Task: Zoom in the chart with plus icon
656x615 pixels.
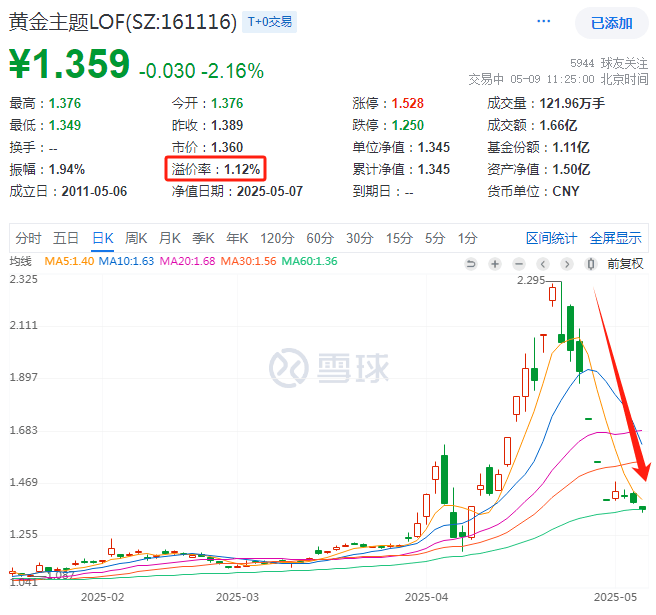Action: click(495, 264)
